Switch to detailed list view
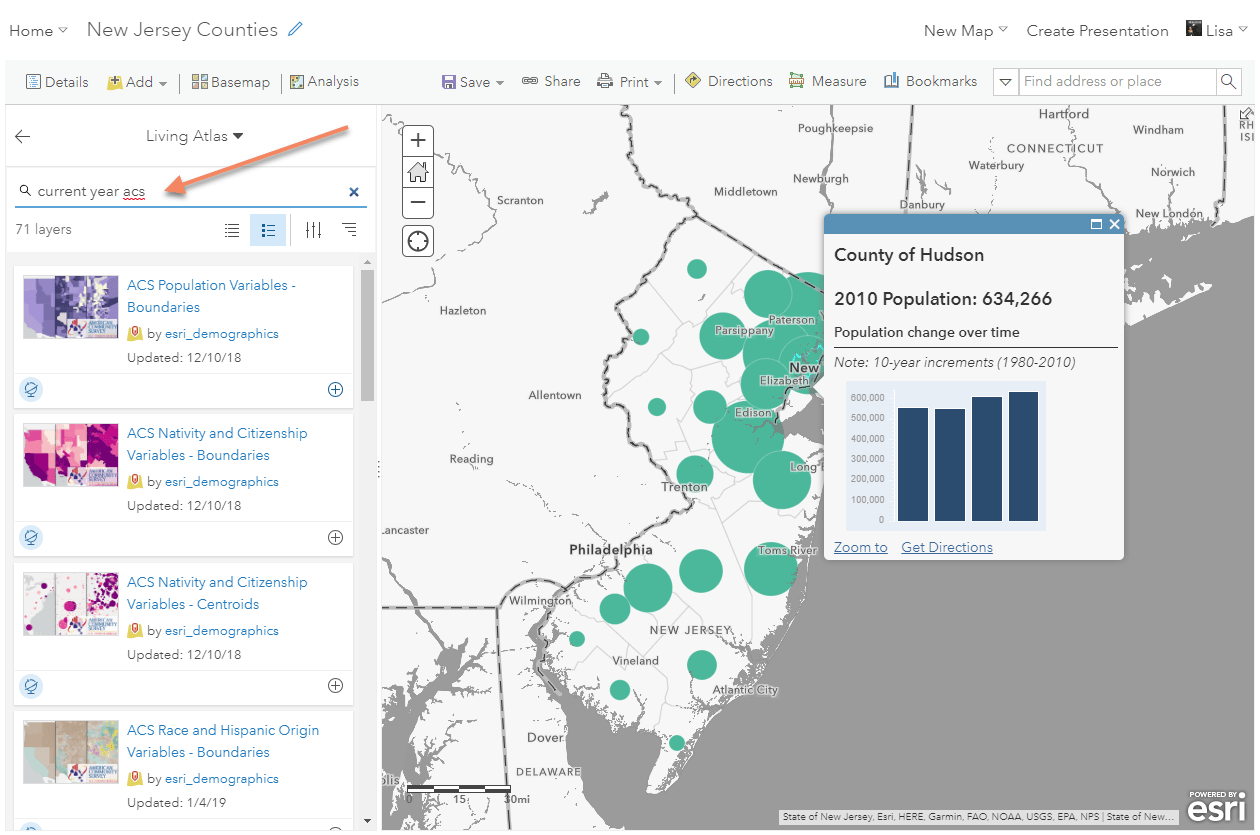The height and width of the screenshot is (835, 1260). [268, 230]
